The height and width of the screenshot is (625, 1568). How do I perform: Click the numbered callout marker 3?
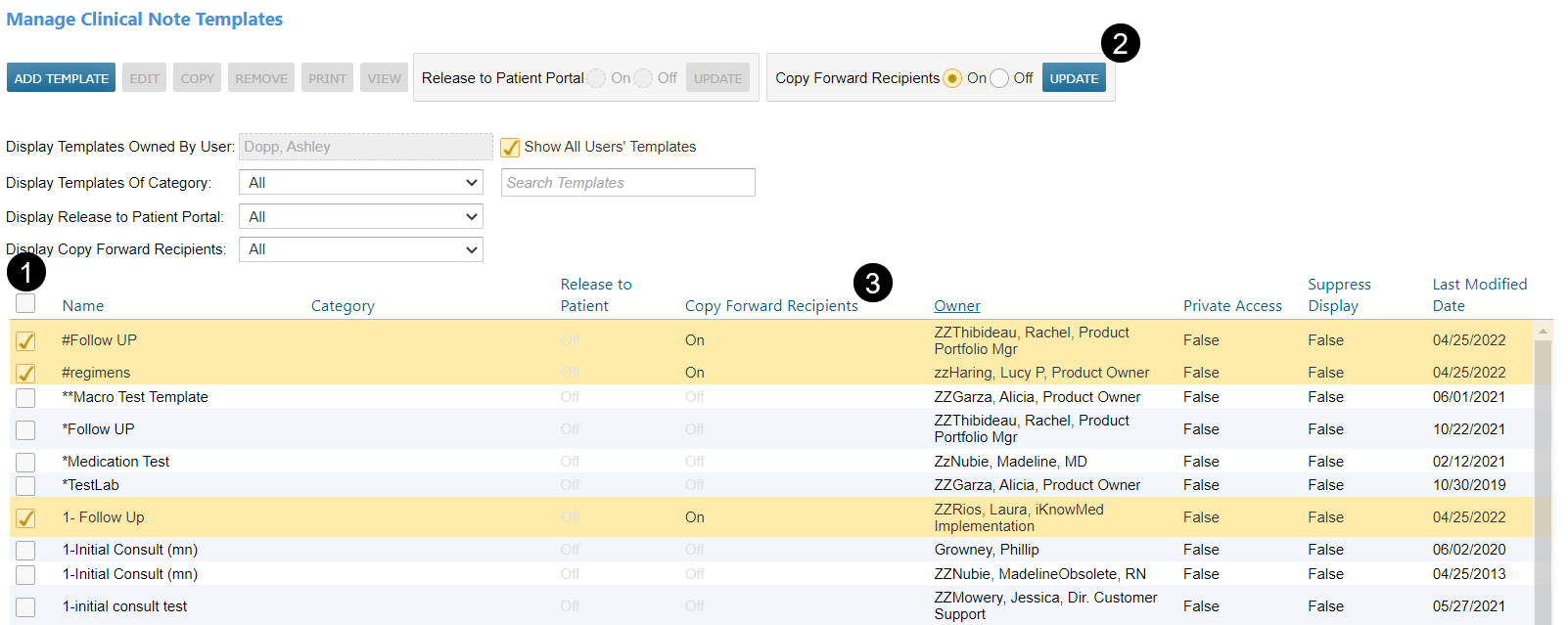click(x=872, y=284)
